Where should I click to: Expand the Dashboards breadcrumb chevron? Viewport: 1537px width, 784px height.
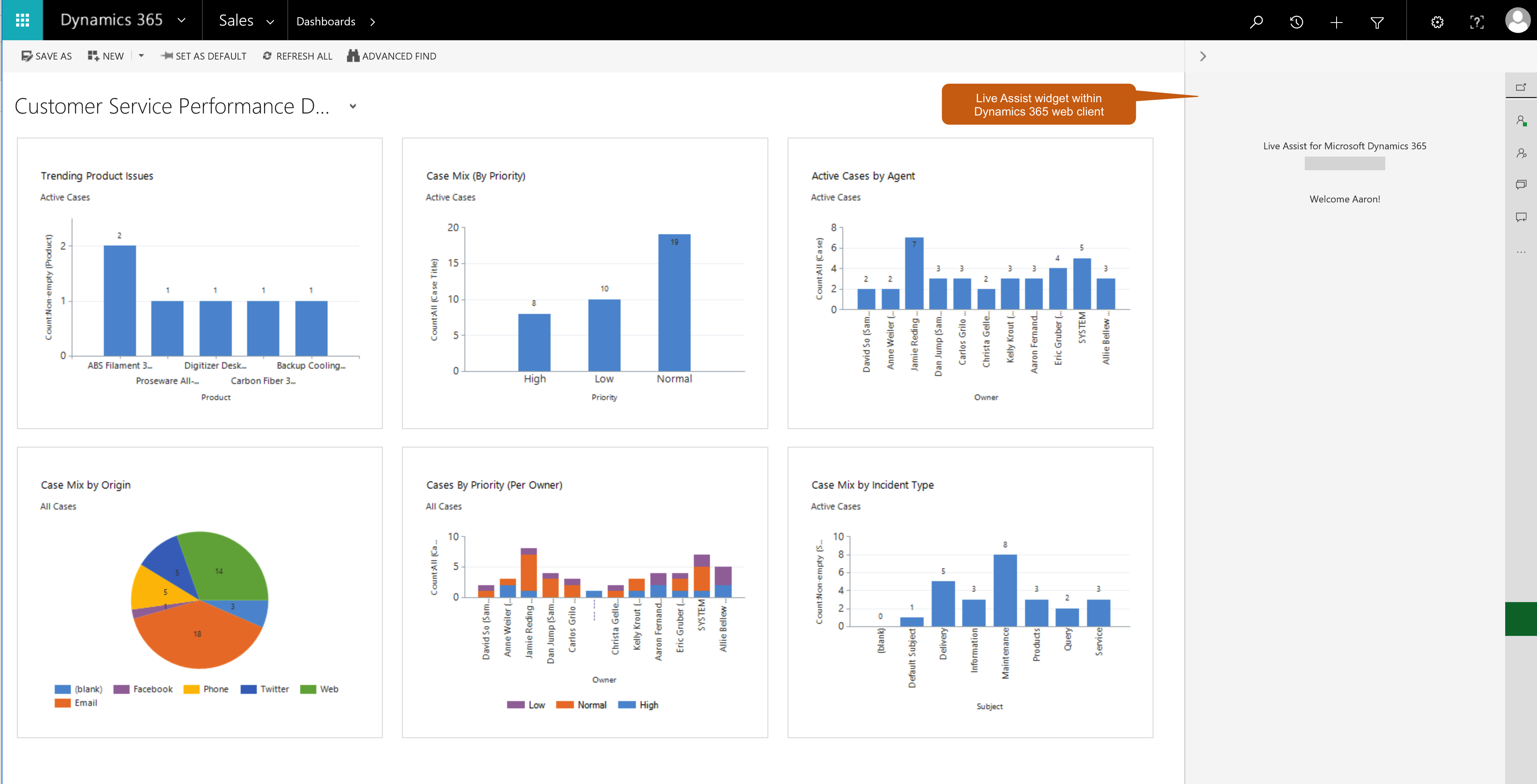tap(372, 22)
